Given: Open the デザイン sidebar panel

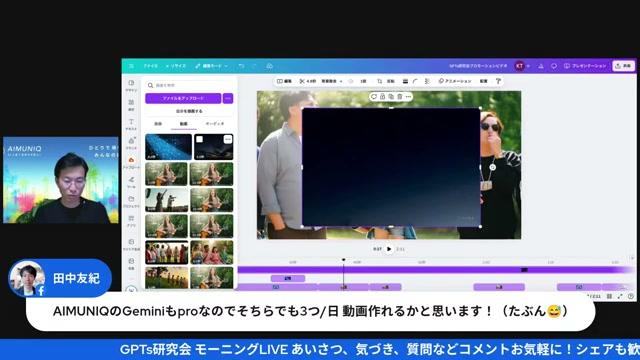Looking at the screenshot, I should click(x=131, y=85).
